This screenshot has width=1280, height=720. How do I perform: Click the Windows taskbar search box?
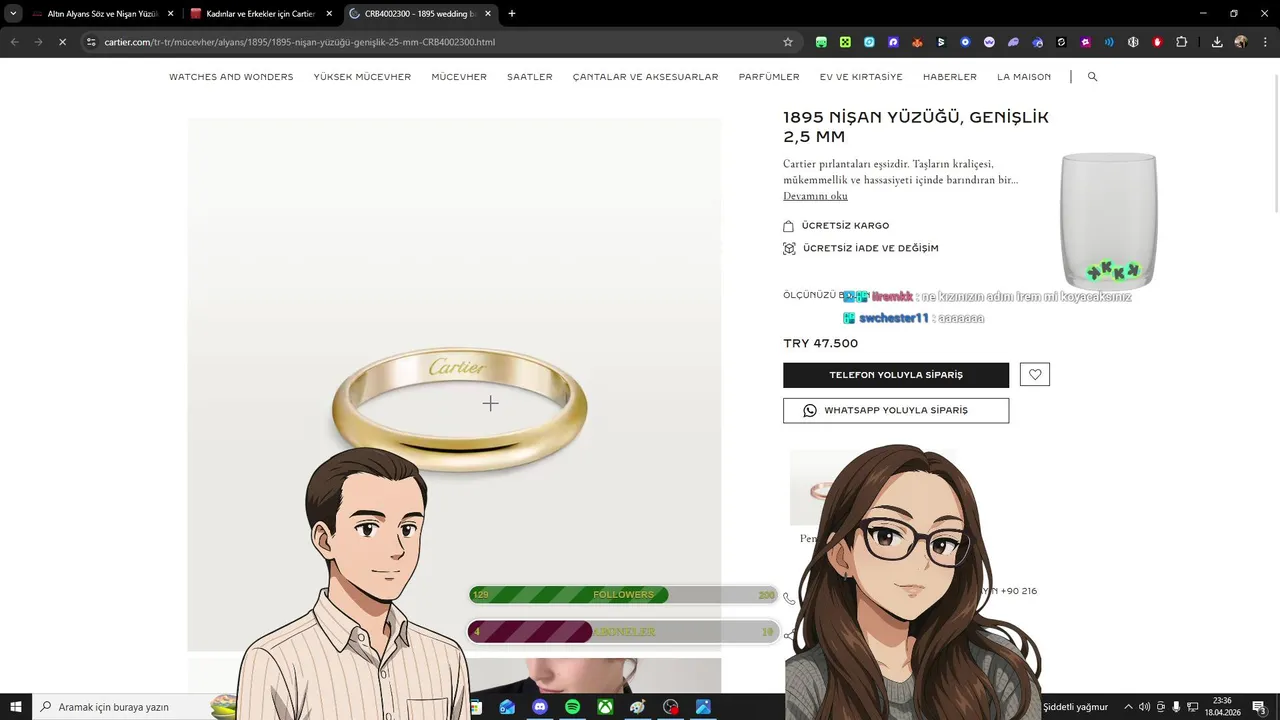pyautogui.click(x=120, y=707)
